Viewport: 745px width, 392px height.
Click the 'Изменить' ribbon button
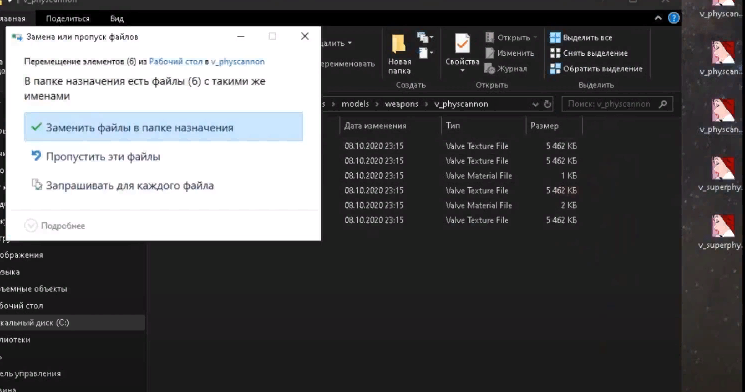pos(510,53)
